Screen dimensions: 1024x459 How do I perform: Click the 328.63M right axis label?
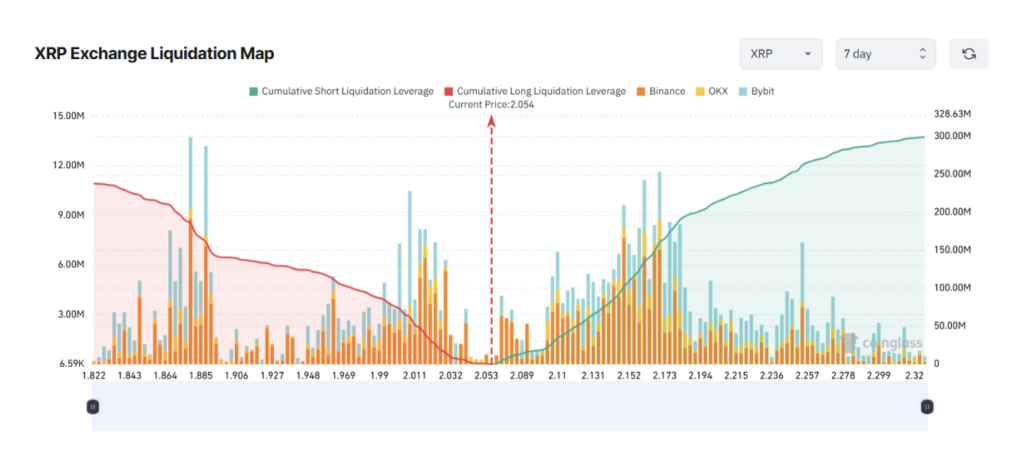point(951,115)
